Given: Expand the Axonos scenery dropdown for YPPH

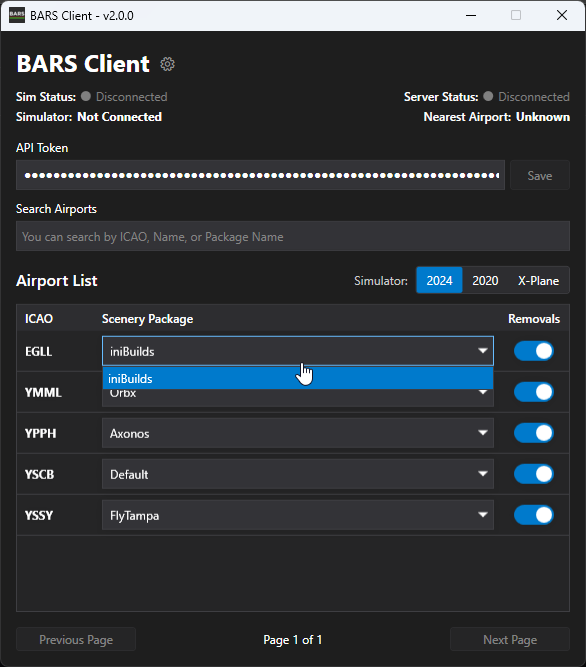Looking at the screenshot, I should [x=298, y=433].
